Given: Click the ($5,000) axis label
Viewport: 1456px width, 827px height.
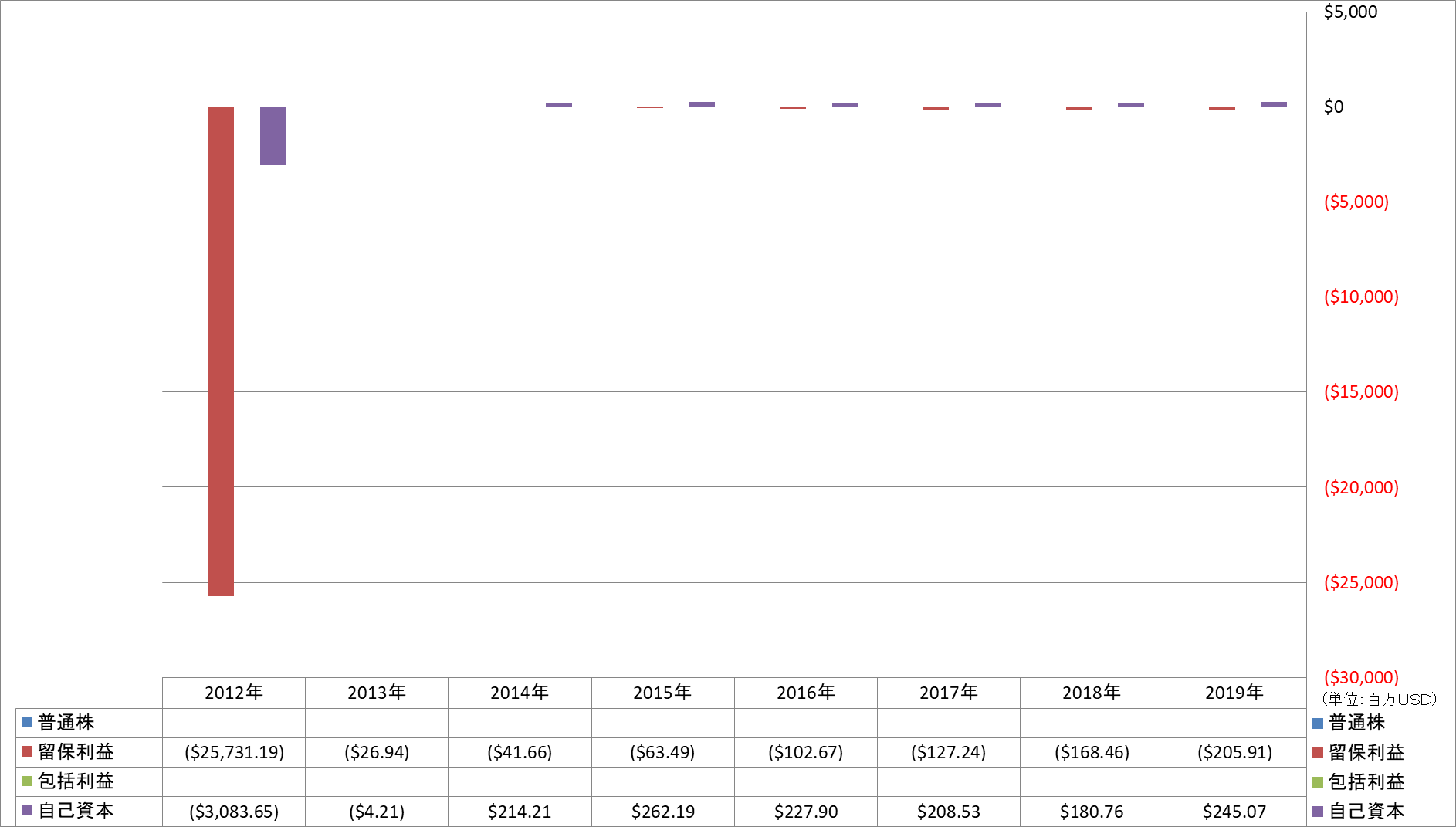Looking at the screenshot, I should pos(1356,202).
